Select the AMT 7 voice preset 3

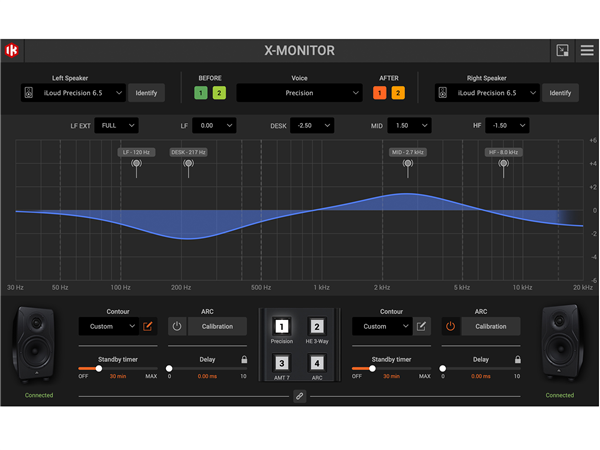pyautogui.click(x=282, y=363)
